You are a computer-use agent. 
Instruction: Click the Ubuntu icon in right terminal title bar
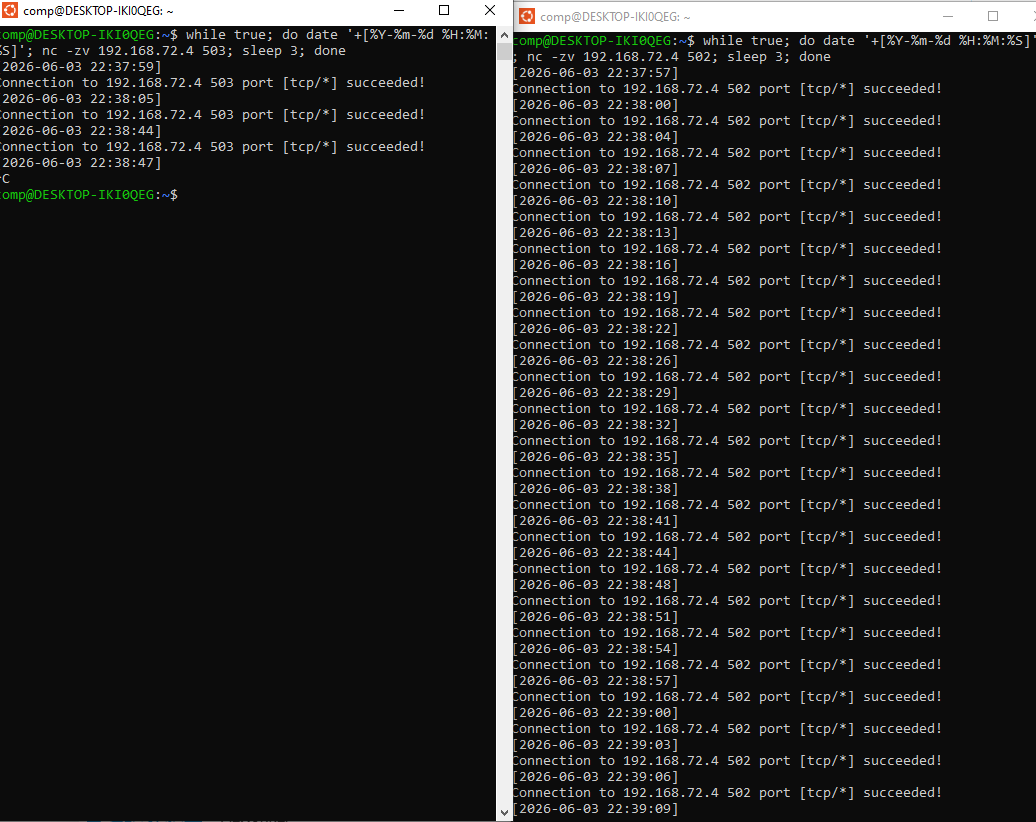click(527, 17)
